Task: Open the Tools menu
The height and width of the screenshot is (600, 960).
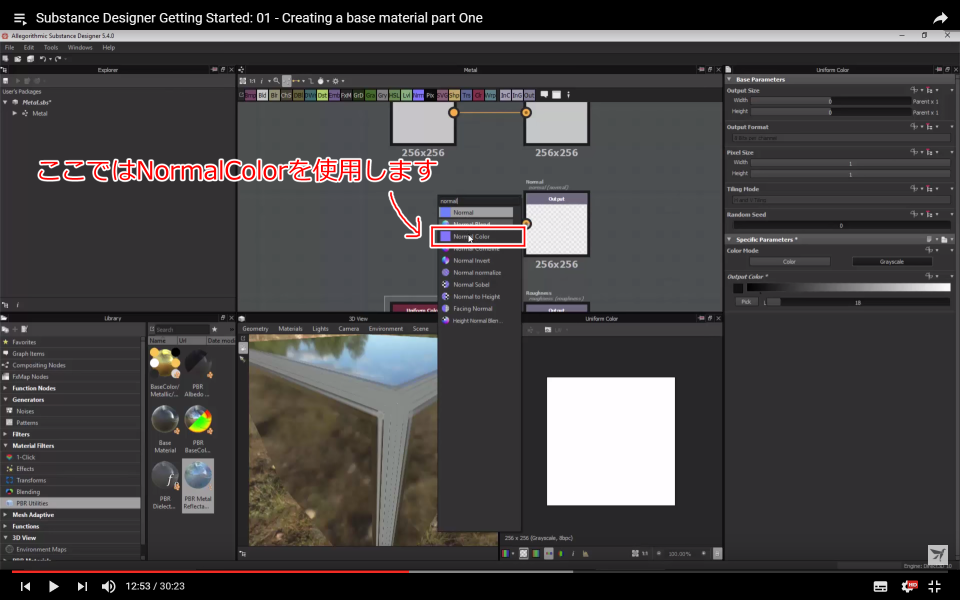Action: point(51,47)
